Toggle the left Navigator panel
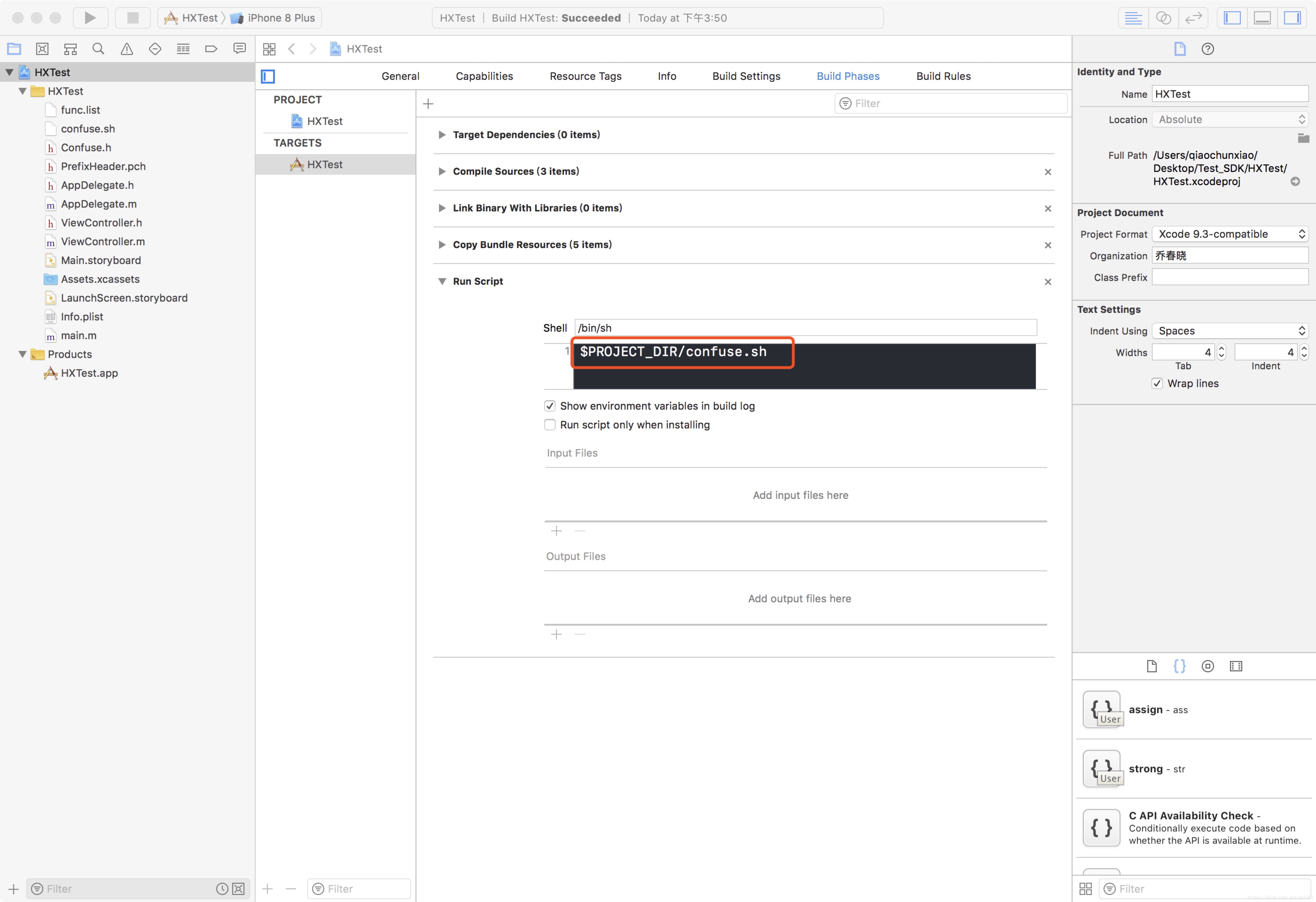Image resolution: width=1316 pixels, height=902 pixels. 1232,18
